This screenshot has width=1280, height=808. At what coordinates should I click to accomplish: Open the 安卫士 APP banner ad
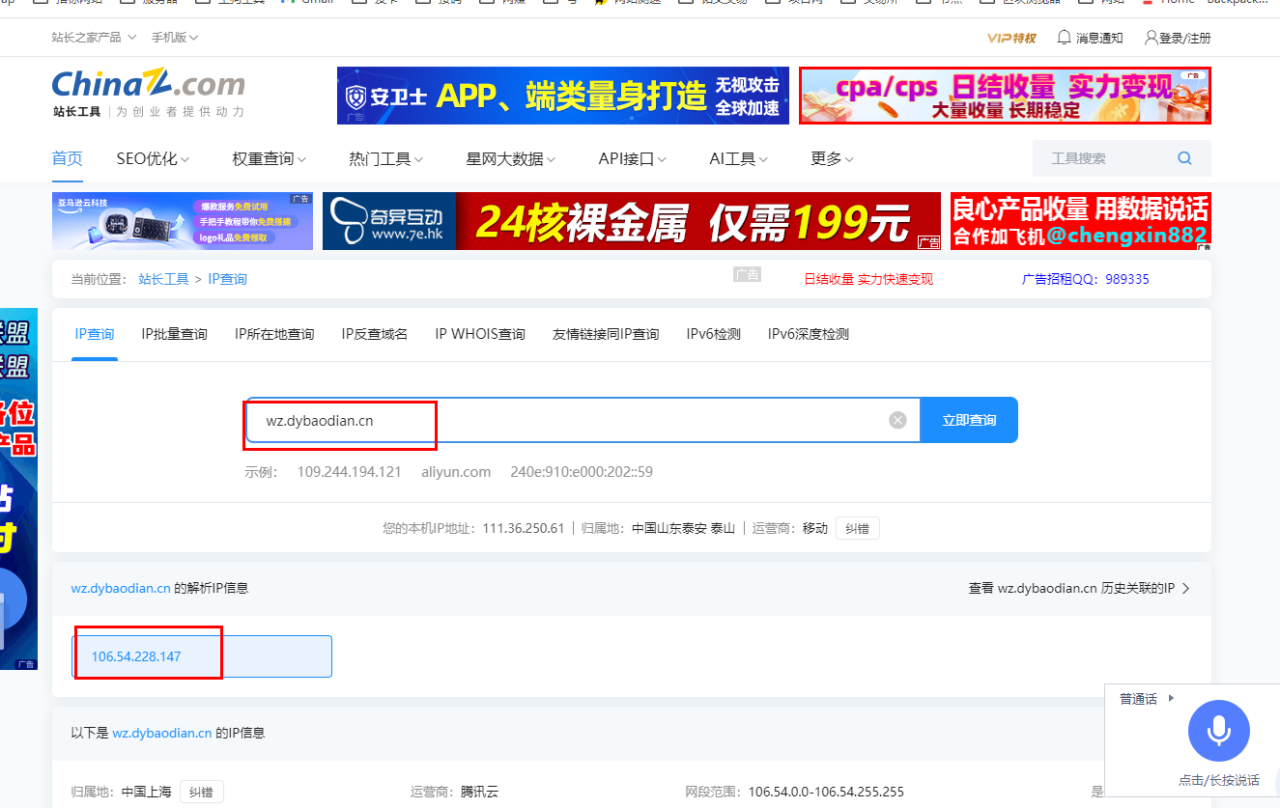coord(563,96)
